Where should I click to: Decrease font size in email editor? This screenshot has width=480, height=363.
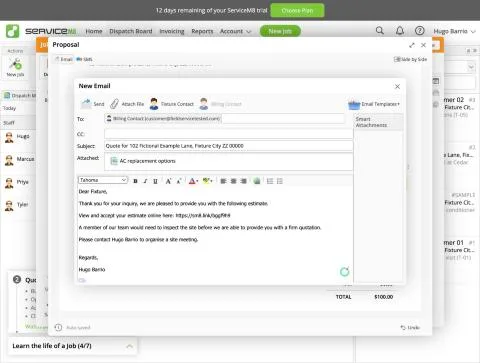point(179,181)
